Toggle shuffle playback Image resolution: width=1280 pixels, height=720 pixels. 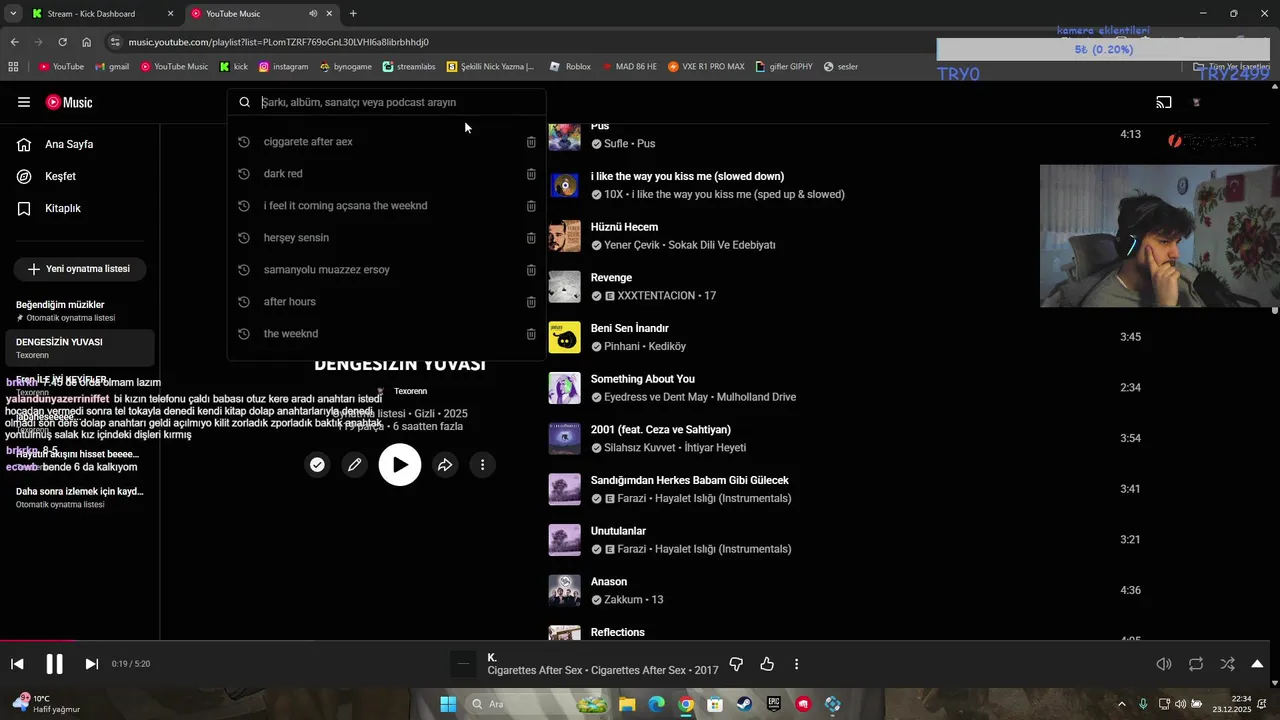click(x=1227, y=664)
